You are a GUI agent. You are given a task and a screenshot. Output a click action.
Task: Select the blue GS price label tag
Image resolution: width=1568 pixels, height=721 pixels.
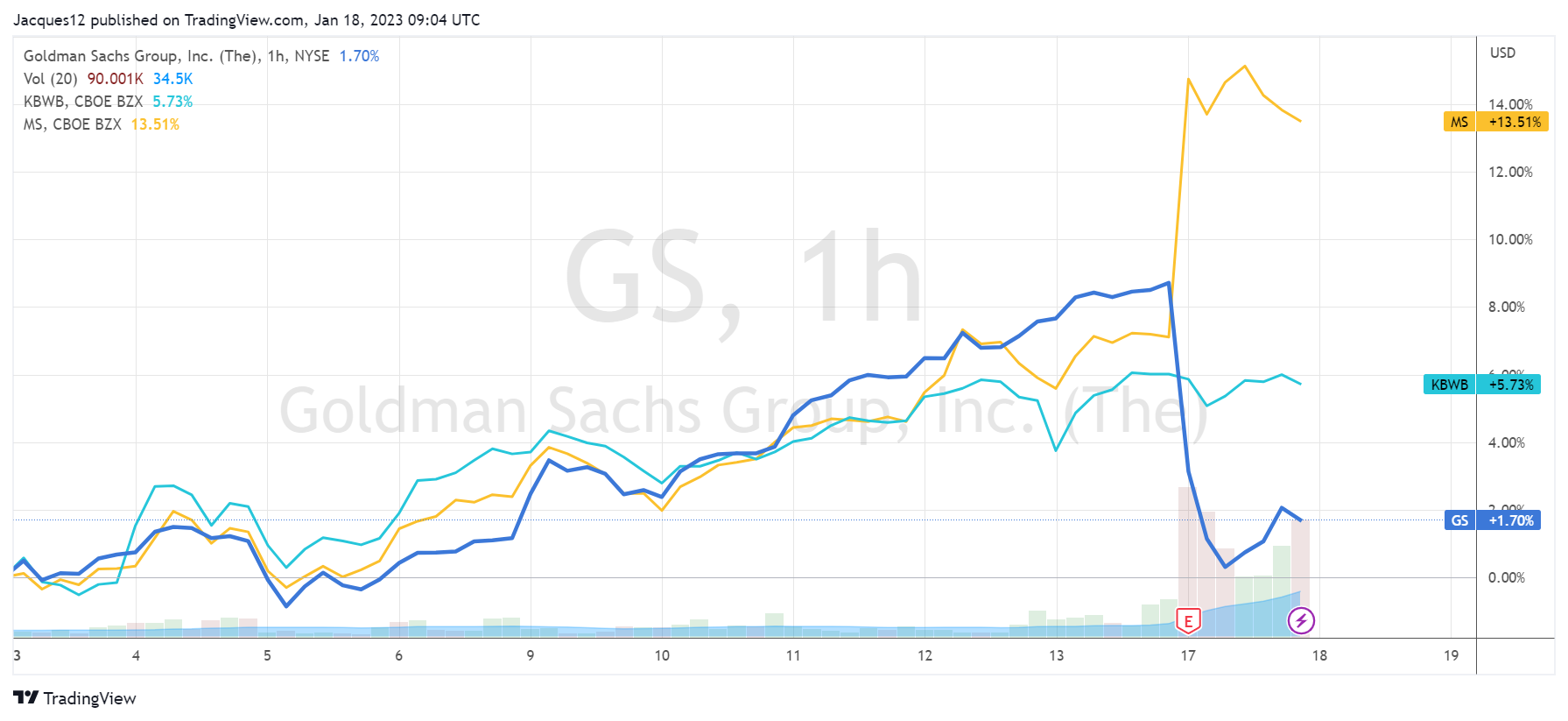click(x=1459, y=520)
